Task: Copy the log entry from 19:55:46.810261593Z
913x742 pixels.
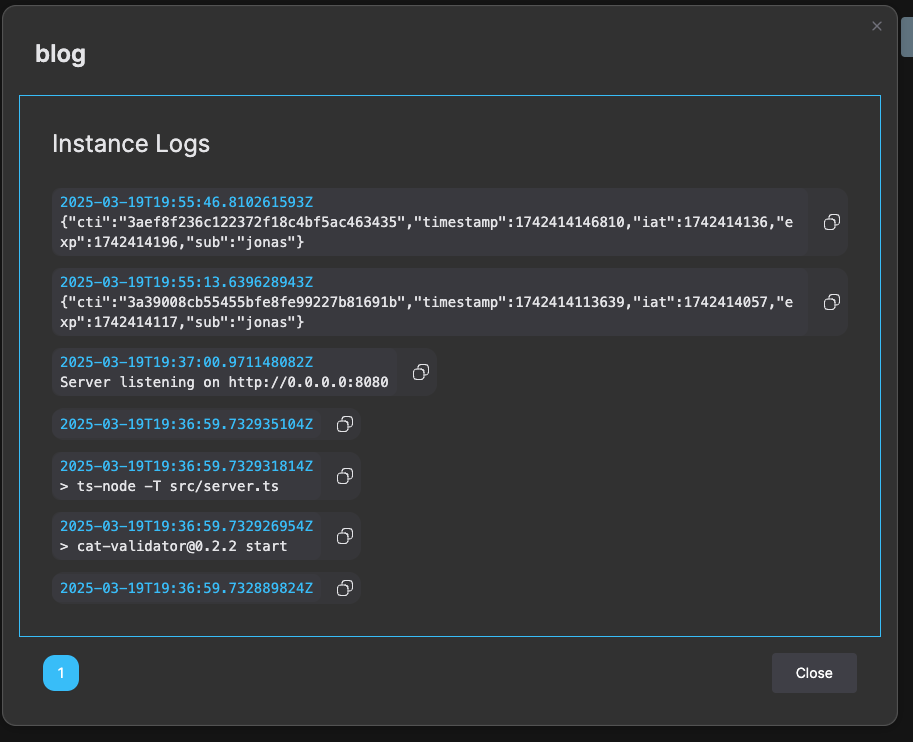Action: point(831,222)
